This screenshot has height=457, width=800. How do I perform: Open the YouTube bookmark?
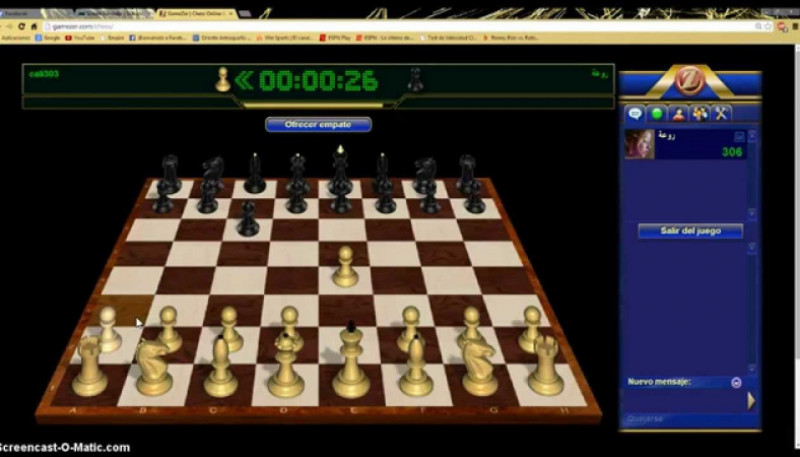tap(80, 38)
